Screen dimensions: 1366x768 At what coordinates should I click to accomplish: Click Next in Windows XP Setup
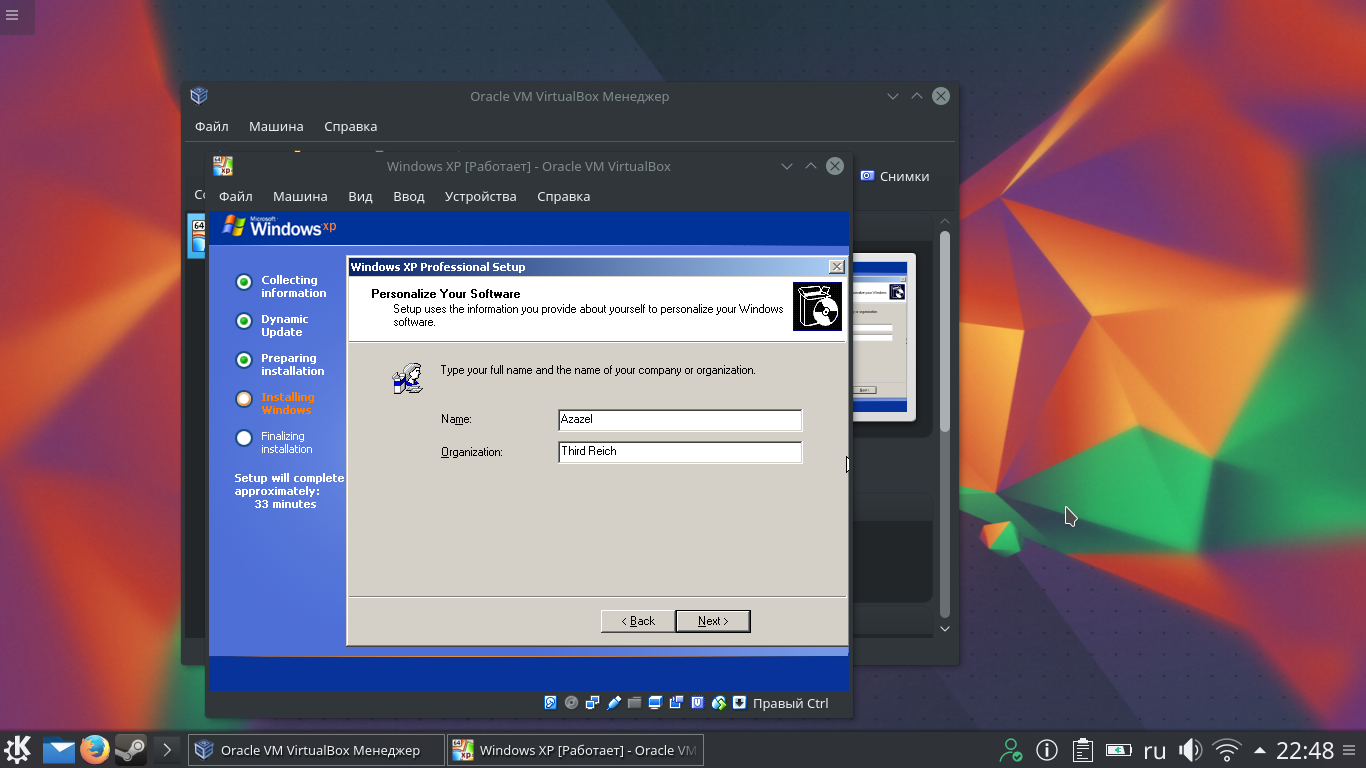coord(713,621)
